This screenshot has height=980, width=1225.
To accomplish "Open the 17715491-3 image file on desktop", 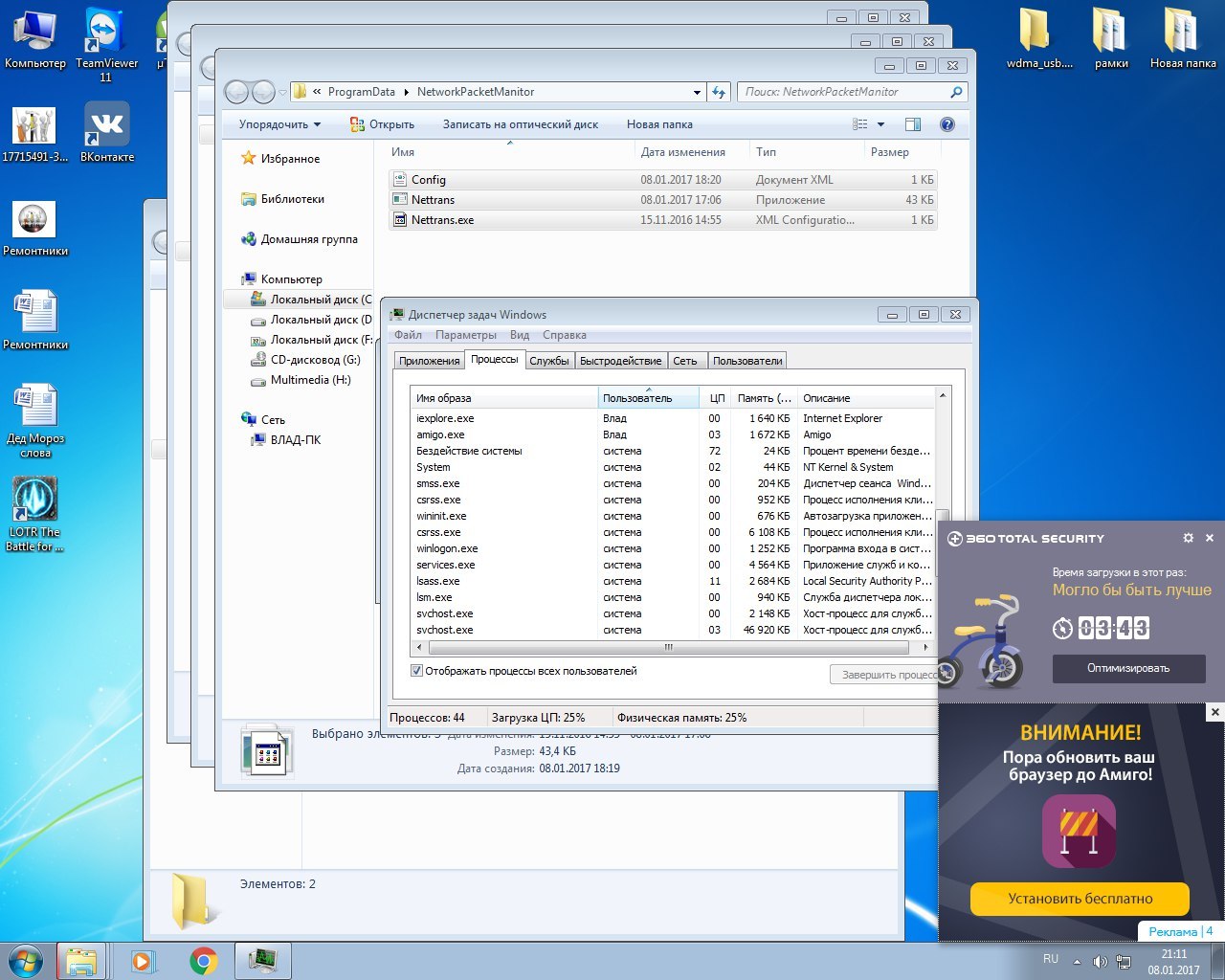I will click(34, 132).
